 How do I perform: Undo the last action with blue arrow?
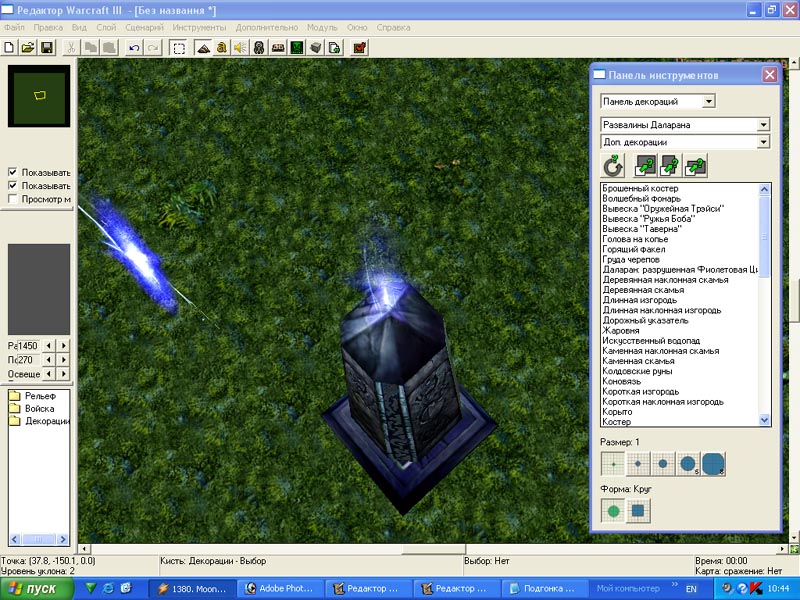point(134,48)
